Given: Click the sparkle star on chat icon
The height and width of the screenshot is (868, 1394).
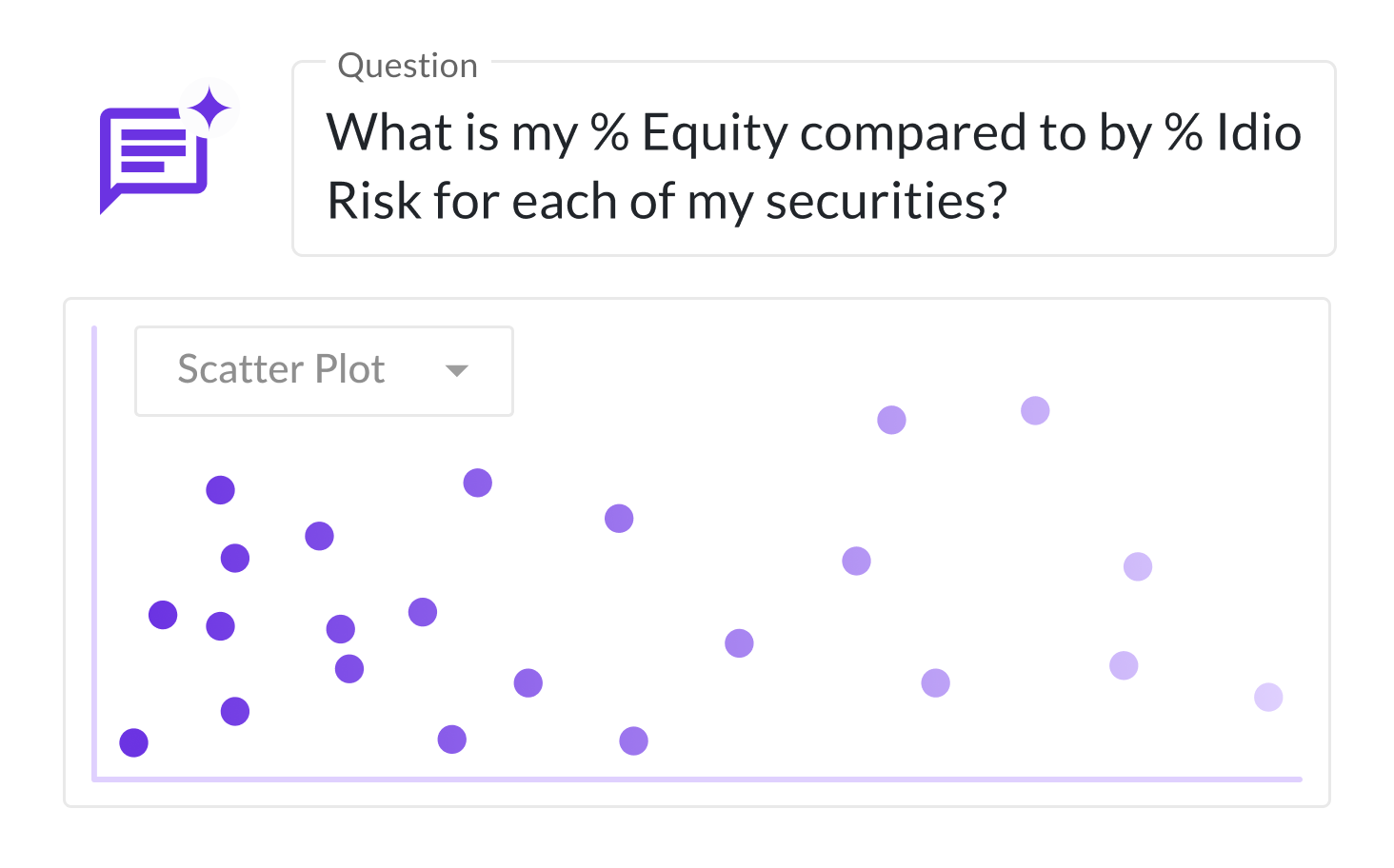Looking at the screenshot, I should point(209,109).
